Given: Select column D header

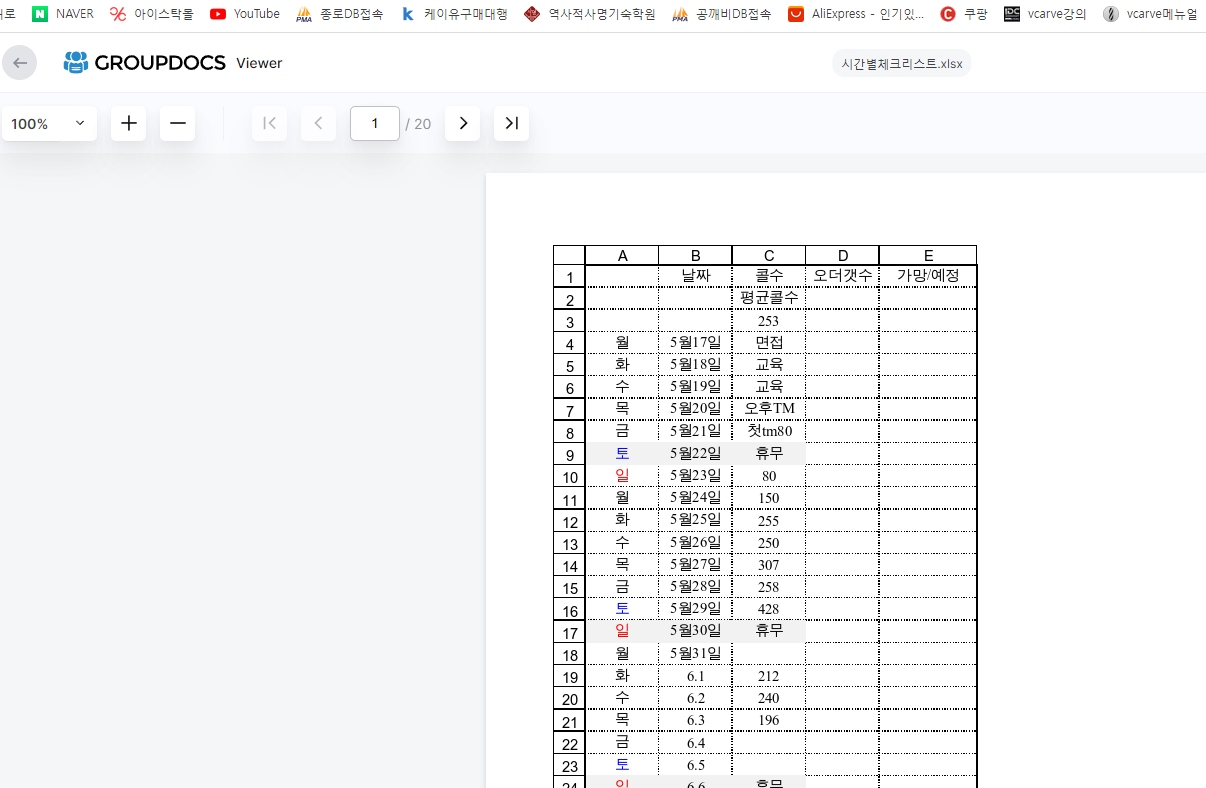Looking at the screenshot, I should point(842,255).
